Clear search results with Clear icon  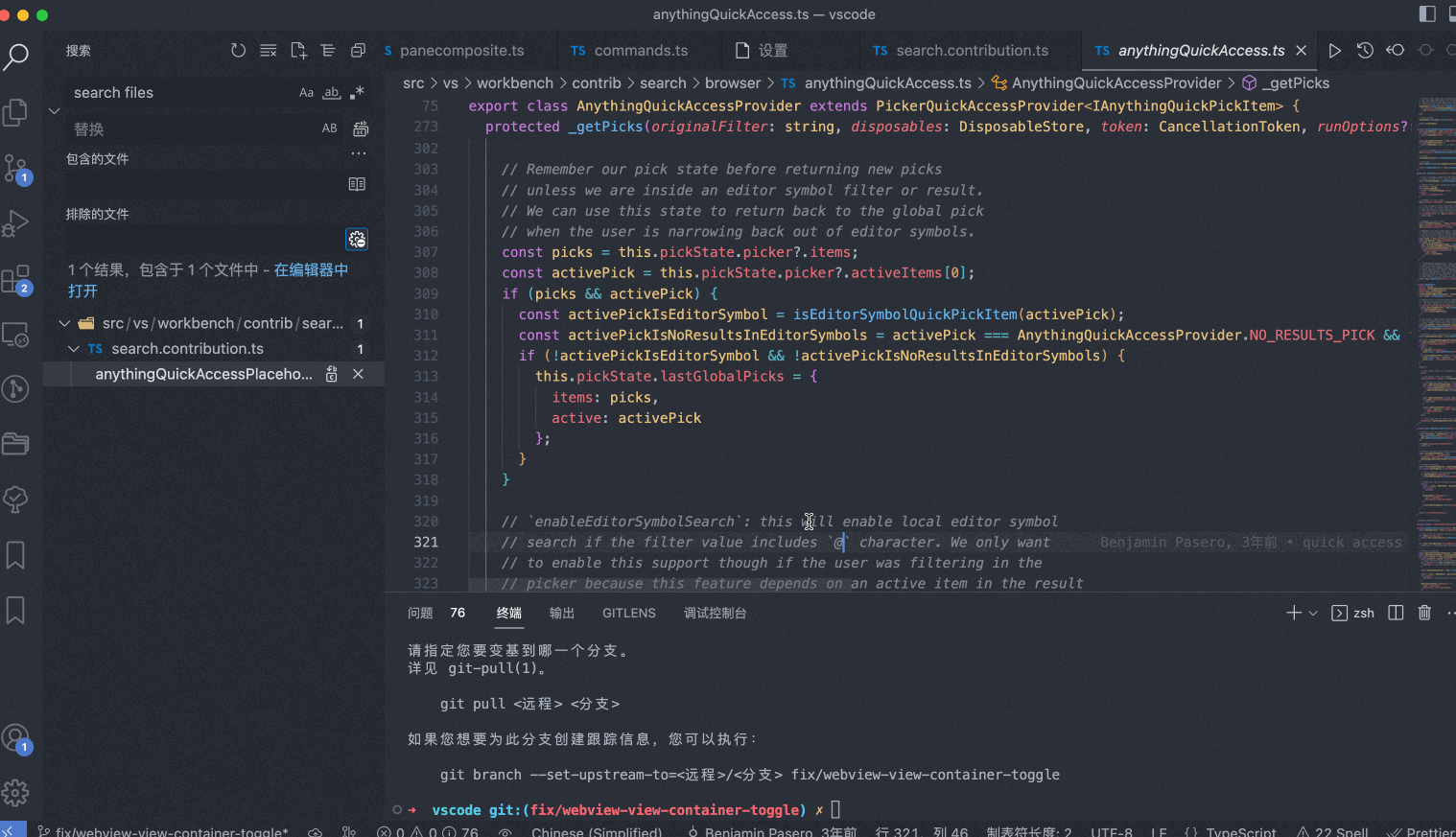tap(268, 51)
